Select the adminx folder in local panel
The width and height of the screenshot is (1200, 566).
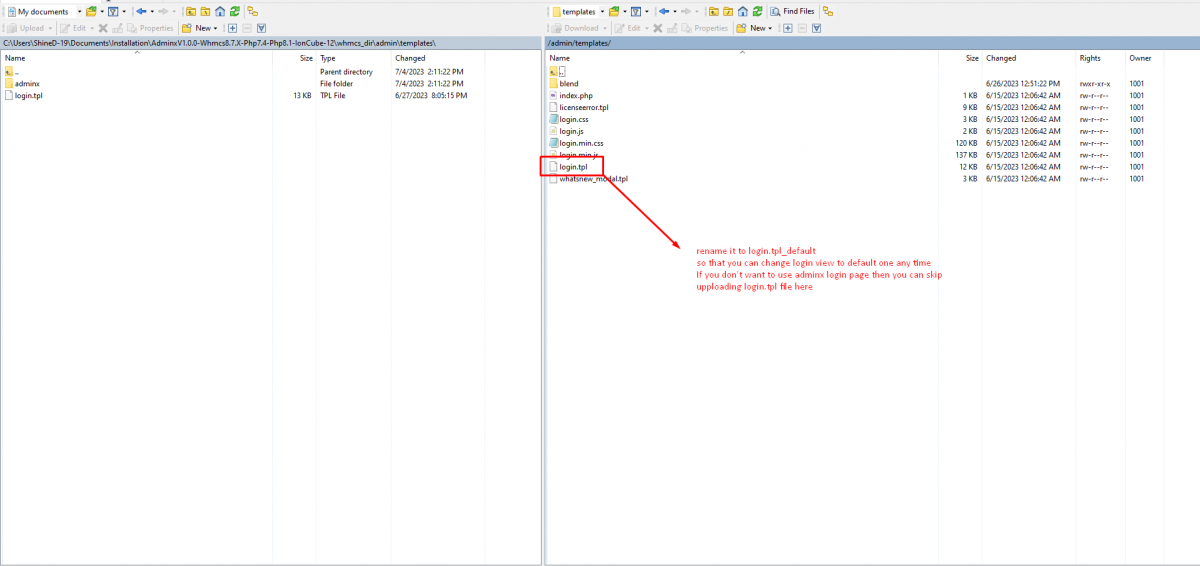click(27, 84)
